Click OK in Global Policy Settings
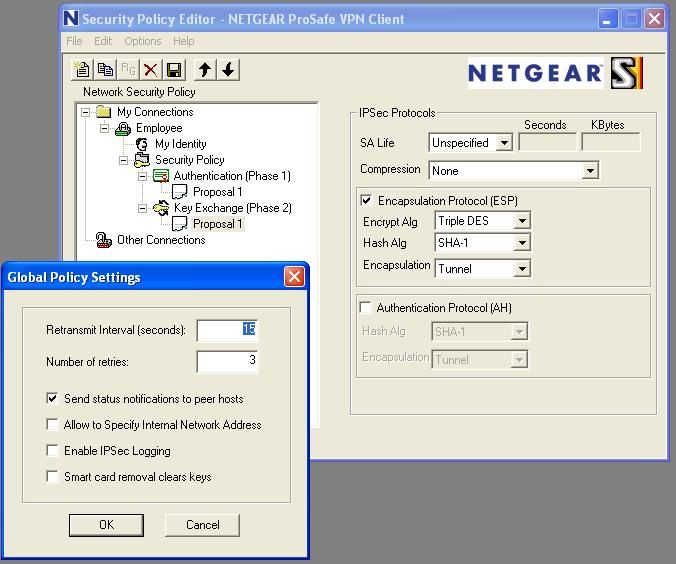 pyautogui.click(x=106, y=525)
